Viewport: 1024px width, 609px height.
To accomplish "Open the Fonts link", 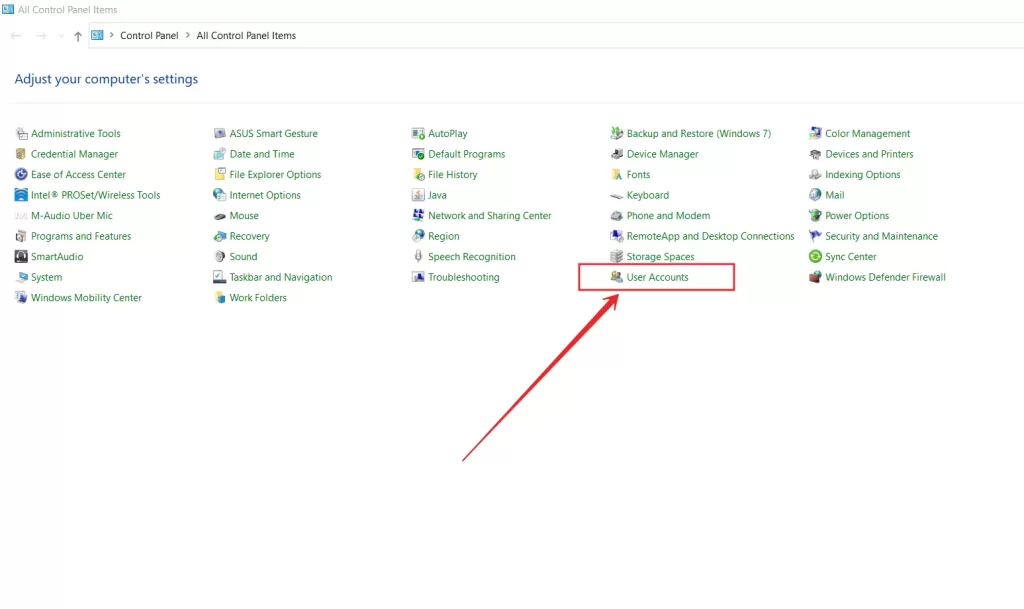I will pyautogui.click(x=638, y=174).
